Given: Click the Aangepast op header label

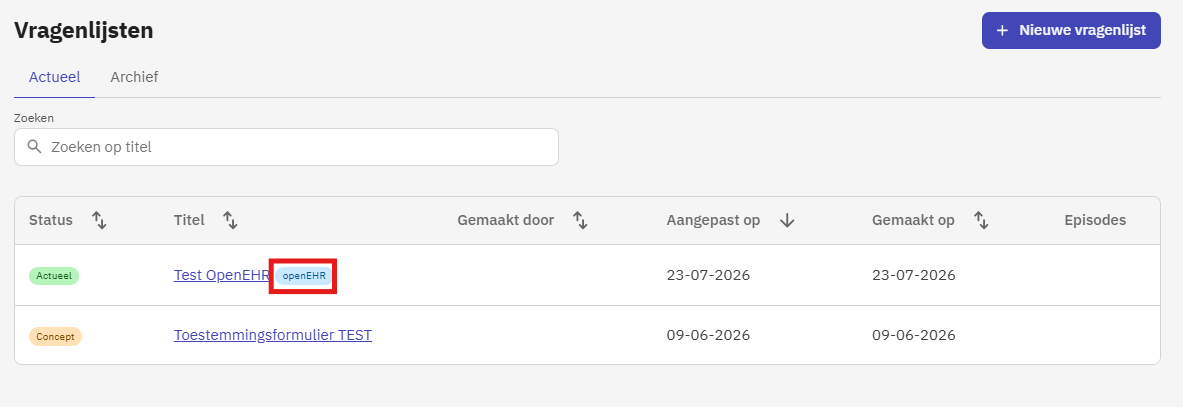Looking at the screenshot, I should 713,220.
